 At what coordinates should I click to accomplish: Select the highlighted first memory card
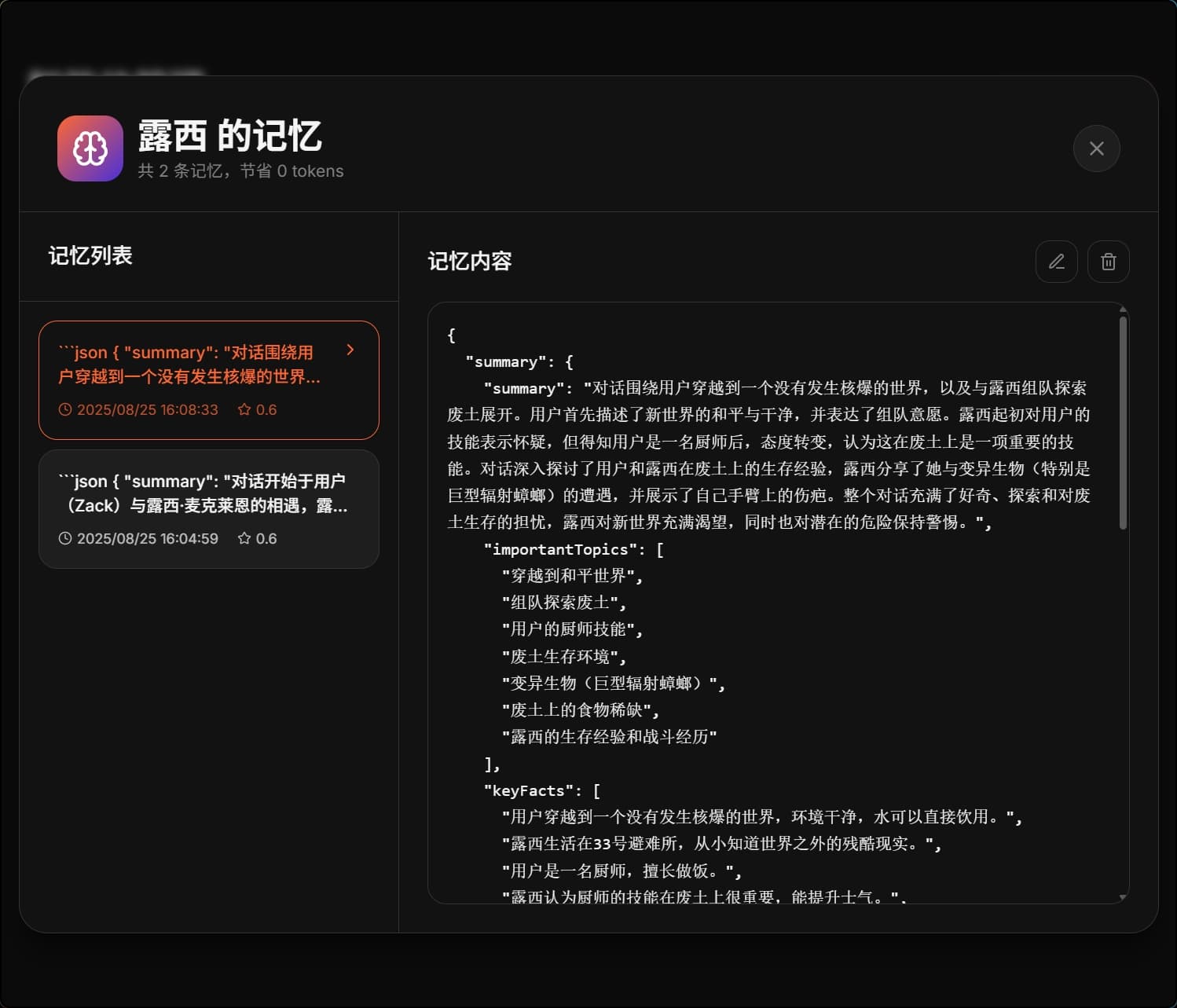pos(208,379)
